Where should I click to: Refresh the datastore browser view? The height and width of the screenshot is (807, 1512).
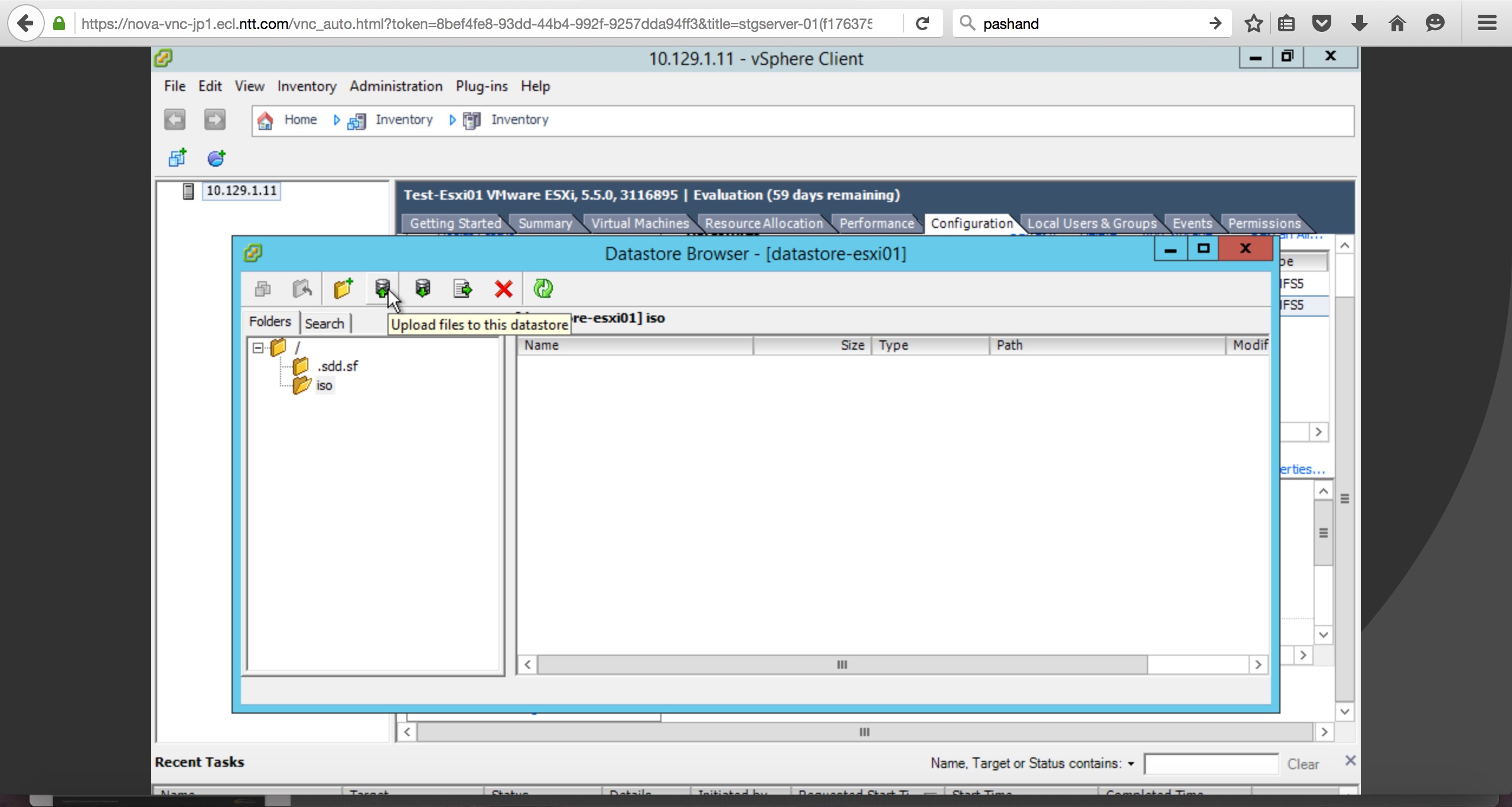pos(543,288)
